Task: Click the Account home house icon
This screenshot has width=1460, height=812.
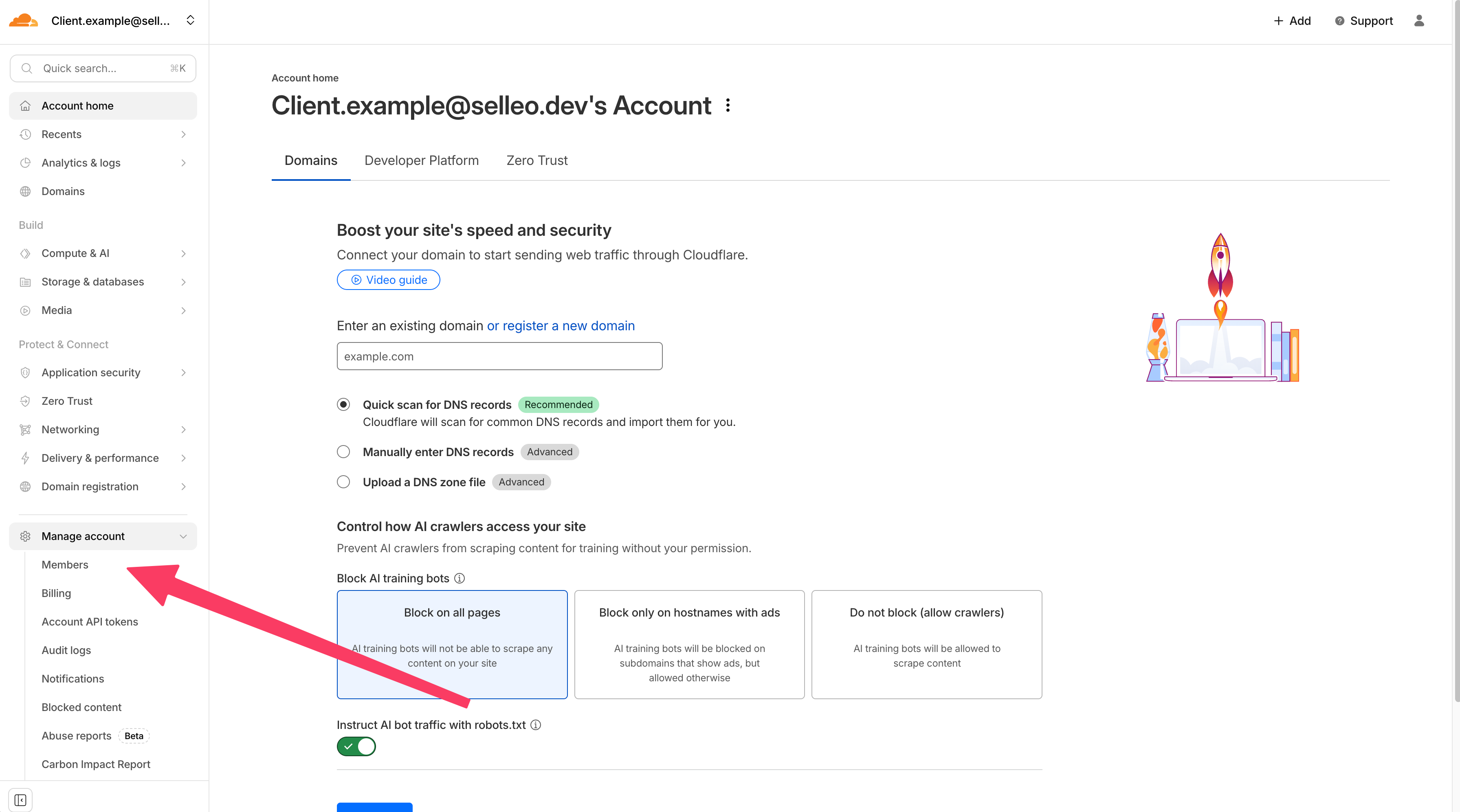Action: point(26,106)
